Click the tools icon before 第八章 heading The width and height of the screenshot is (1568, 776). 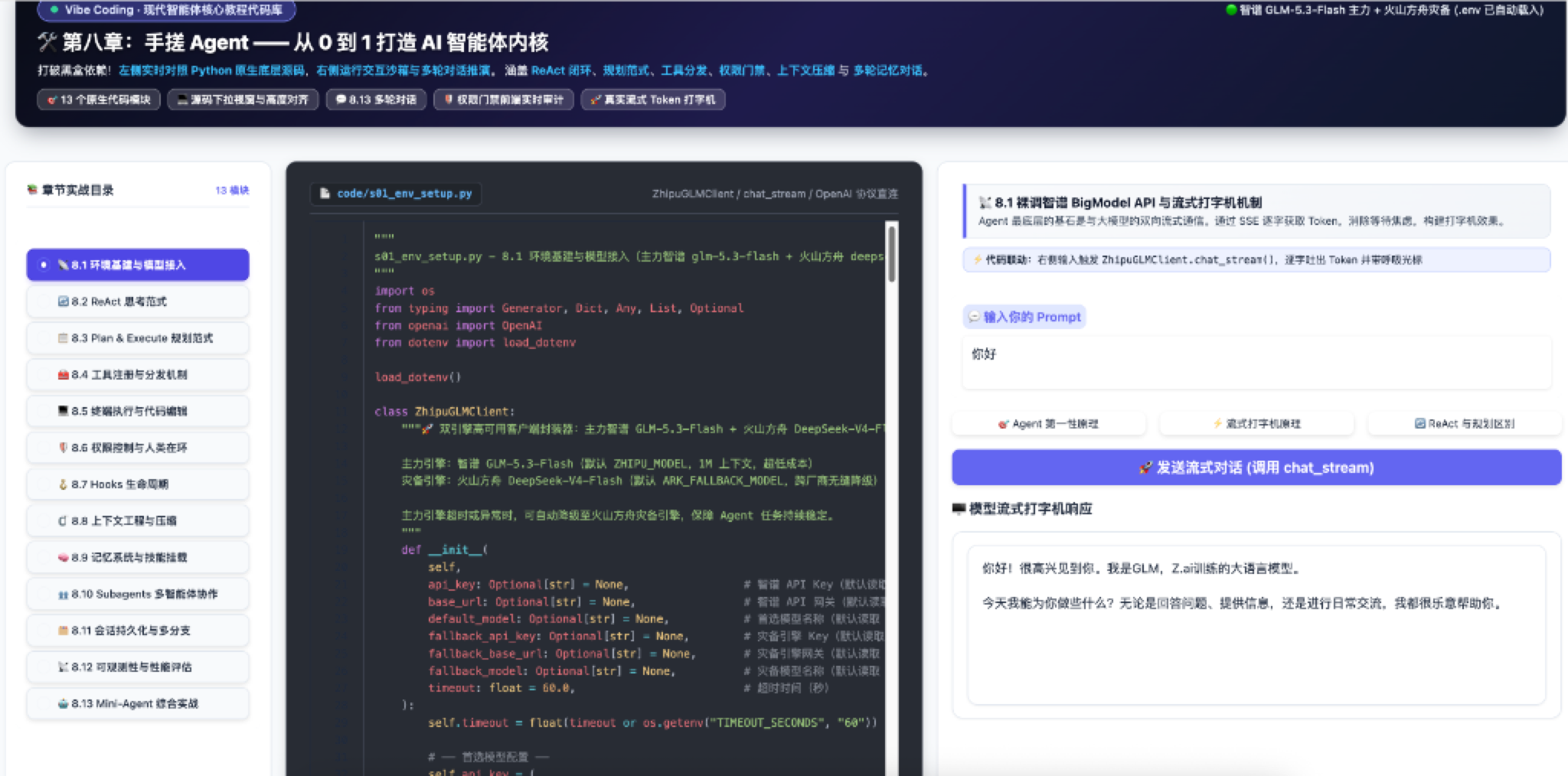[x=47, y=42]
